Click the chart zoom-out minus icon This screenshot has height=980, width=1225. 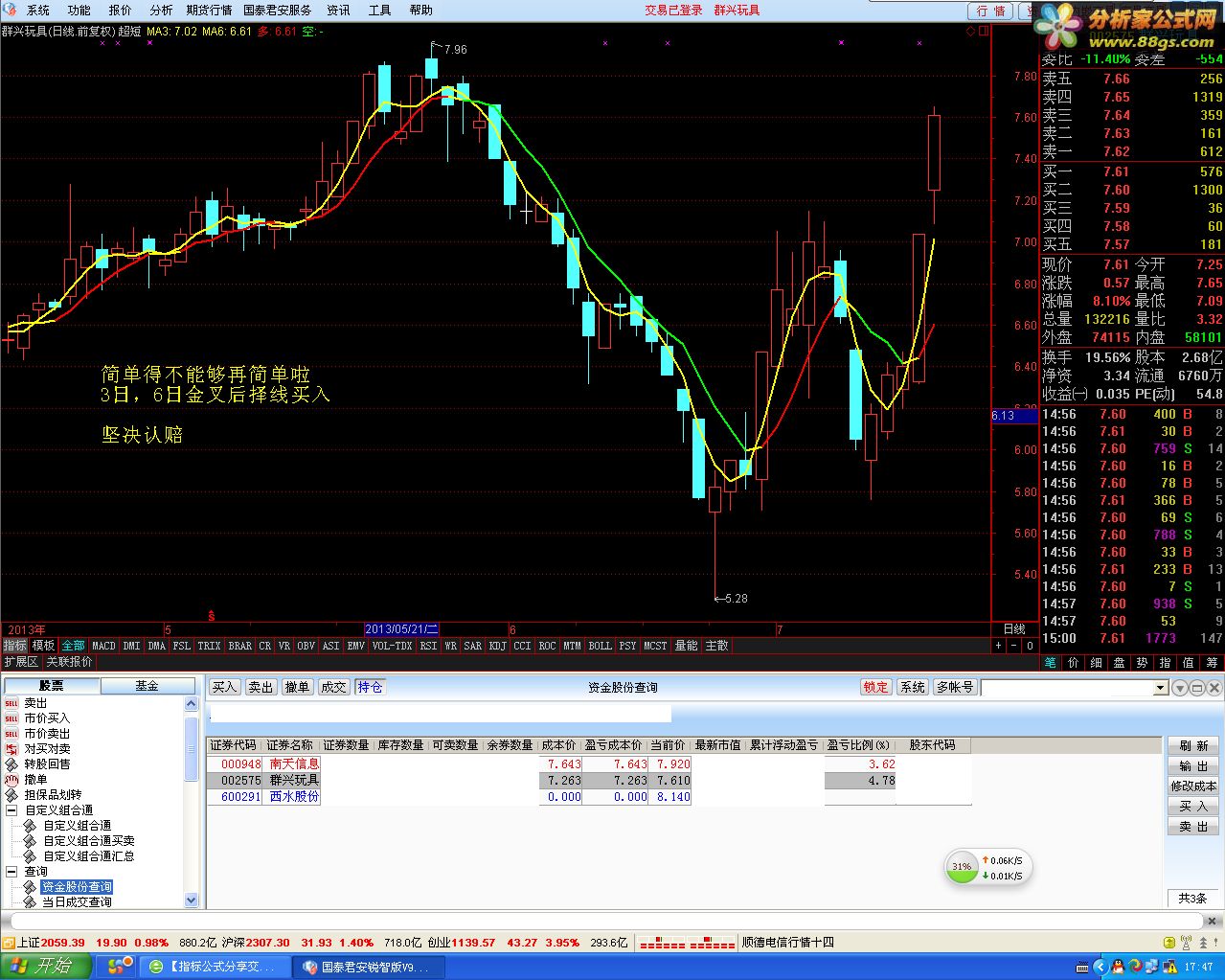coord(1014,646)
